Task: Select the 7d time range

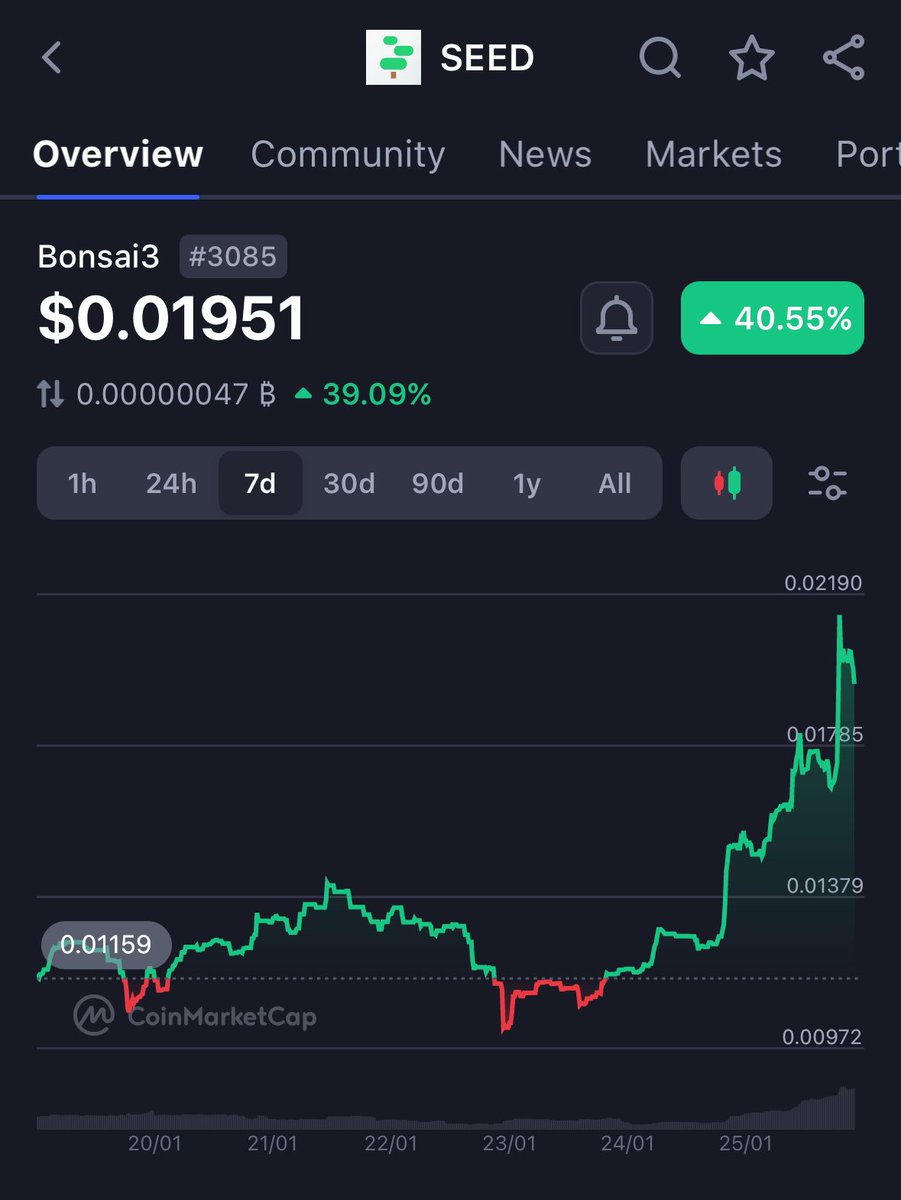Action: (x=260, y=484)
